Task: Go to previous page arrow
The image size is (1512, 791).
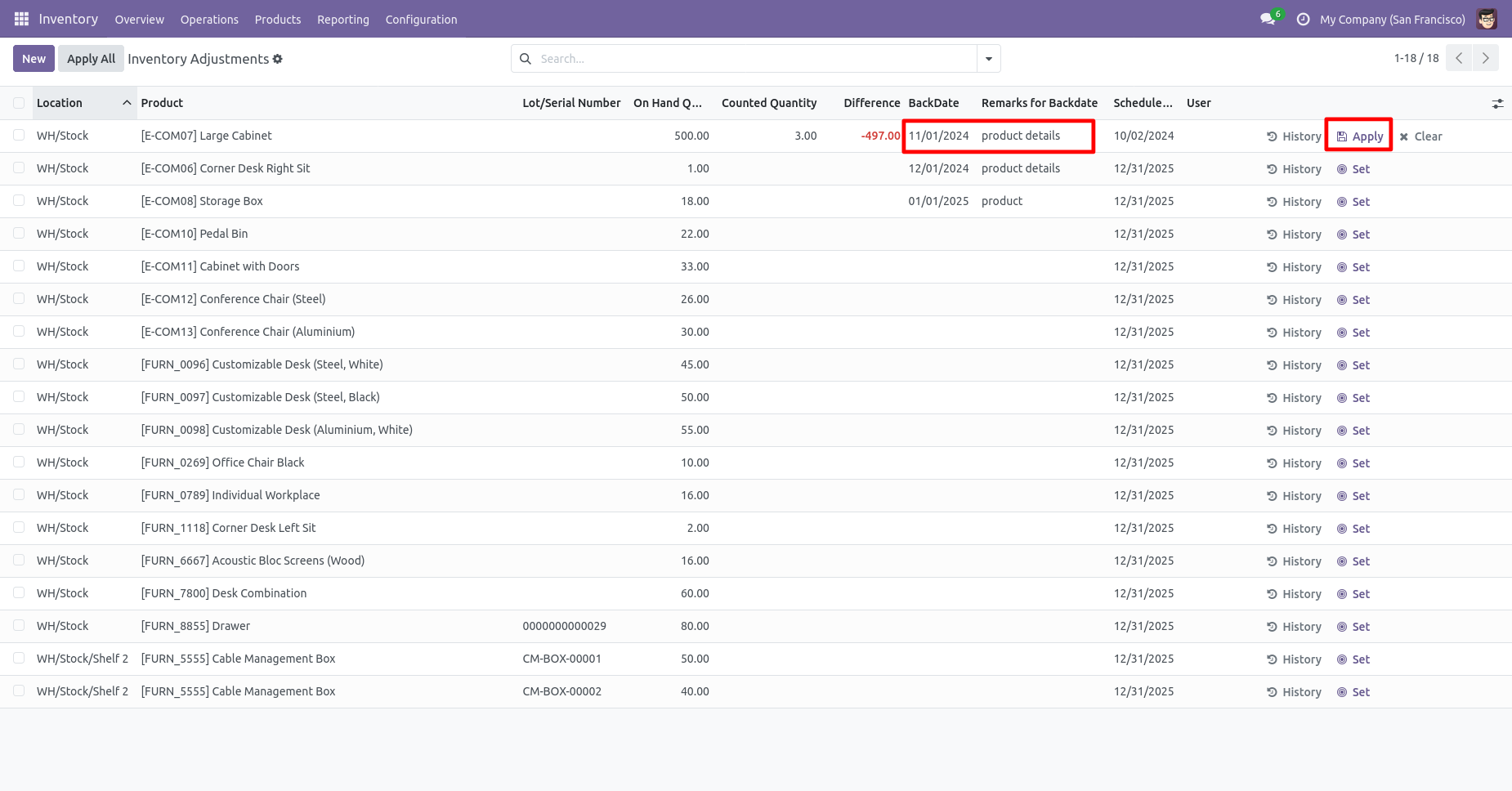Action: [x=1459, y=58]
